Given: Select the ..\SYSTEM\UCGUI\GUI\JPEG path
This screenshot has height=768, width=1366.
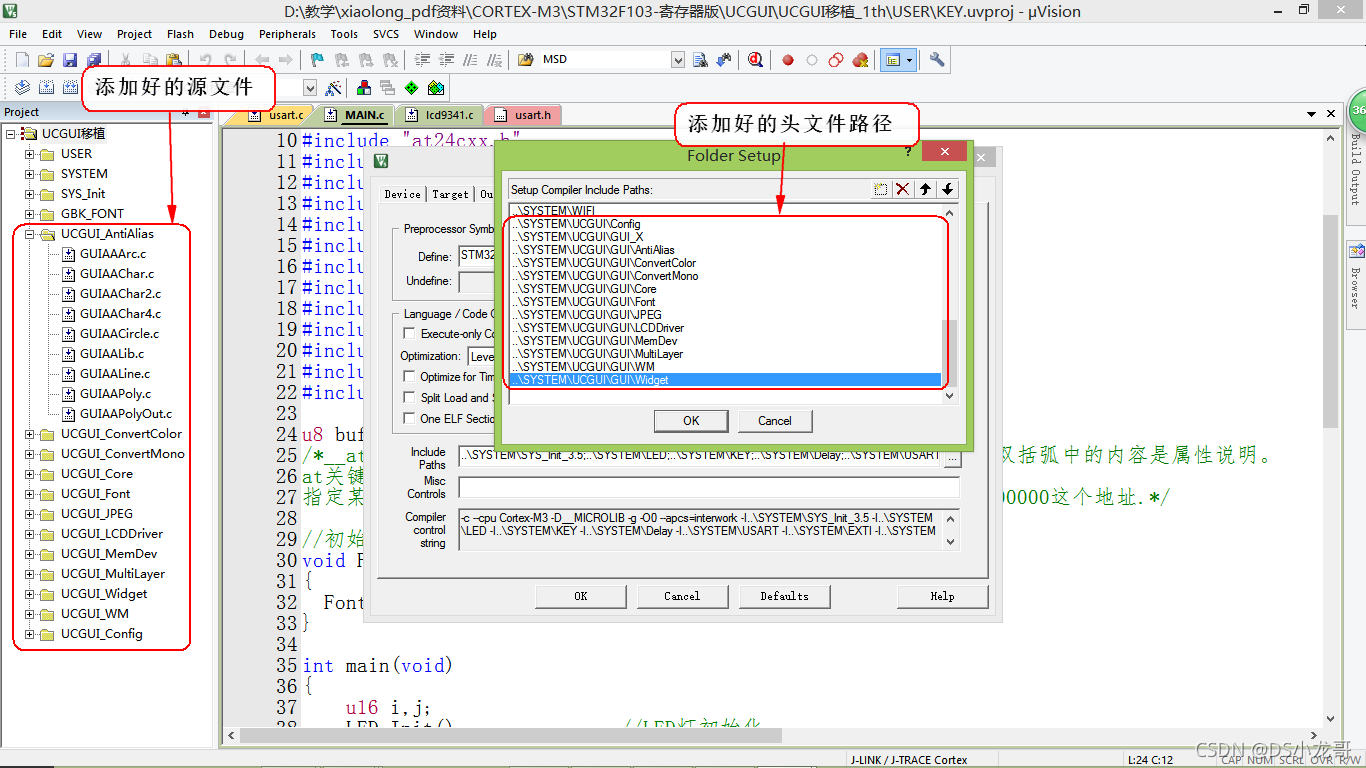Looking at the screenshot, I should pos(725,315).
